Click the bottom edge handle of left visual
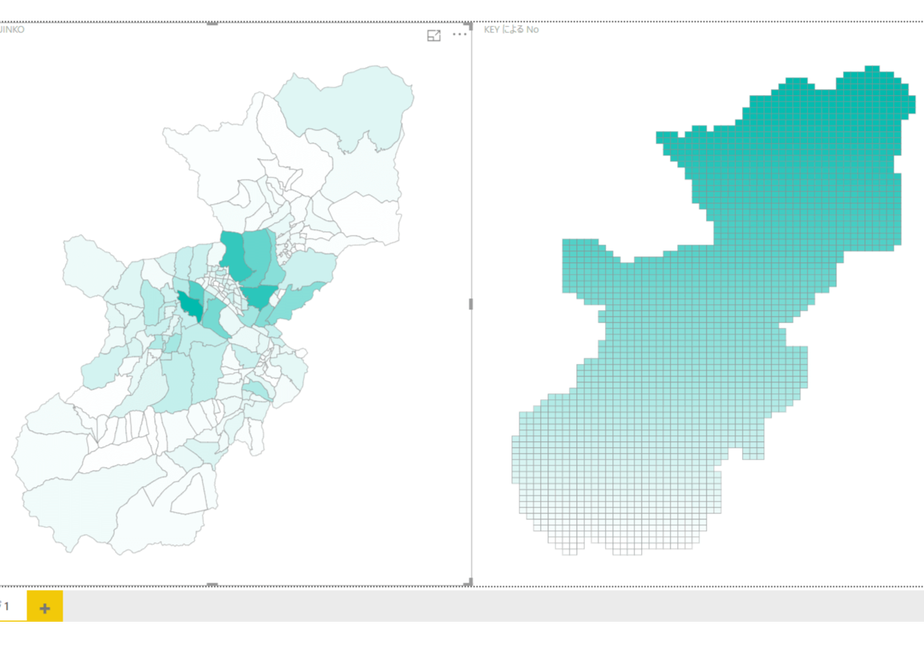The height and width of the screenshot is (660, 924). [x=213, y=585]
